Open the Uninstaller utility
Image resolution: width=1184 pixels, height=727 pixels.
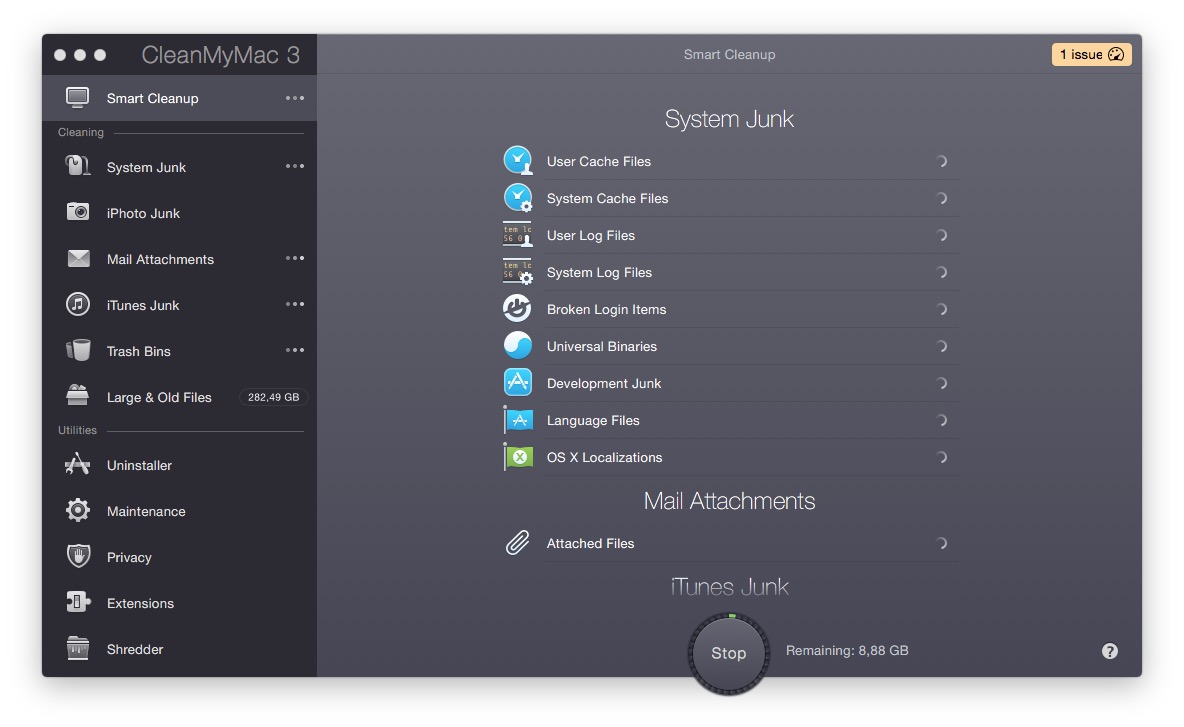click(180, 465)
